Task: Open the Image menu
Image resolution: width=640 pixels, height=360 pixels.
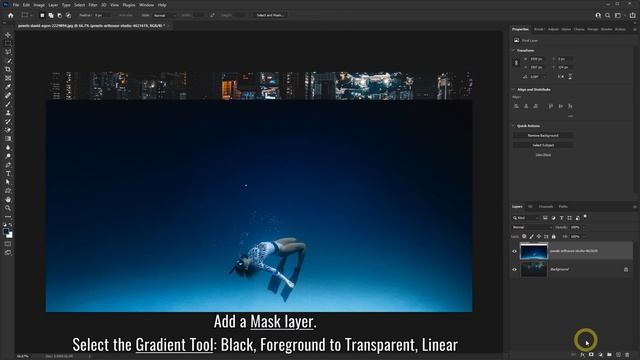Action: pos(39,5)
